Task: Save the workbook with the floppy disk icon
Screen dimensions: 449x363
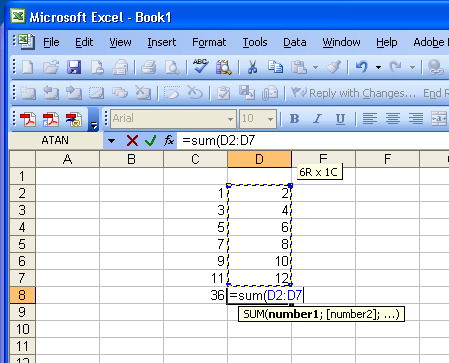Action: click(74, 67)
